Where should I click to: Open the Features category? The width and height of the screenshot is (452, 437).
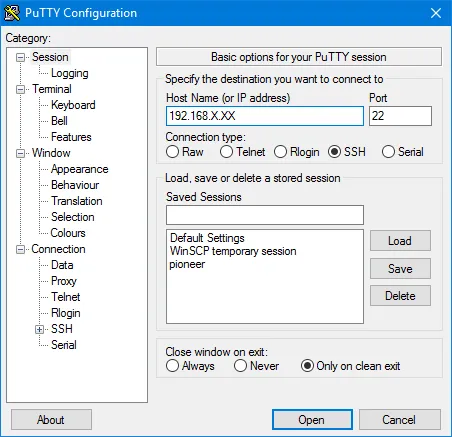click(x=71, y=137)
